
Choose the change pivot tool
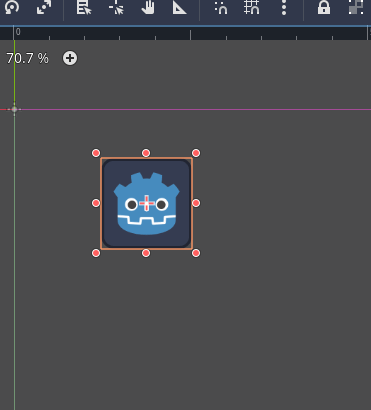click(116, 7)
